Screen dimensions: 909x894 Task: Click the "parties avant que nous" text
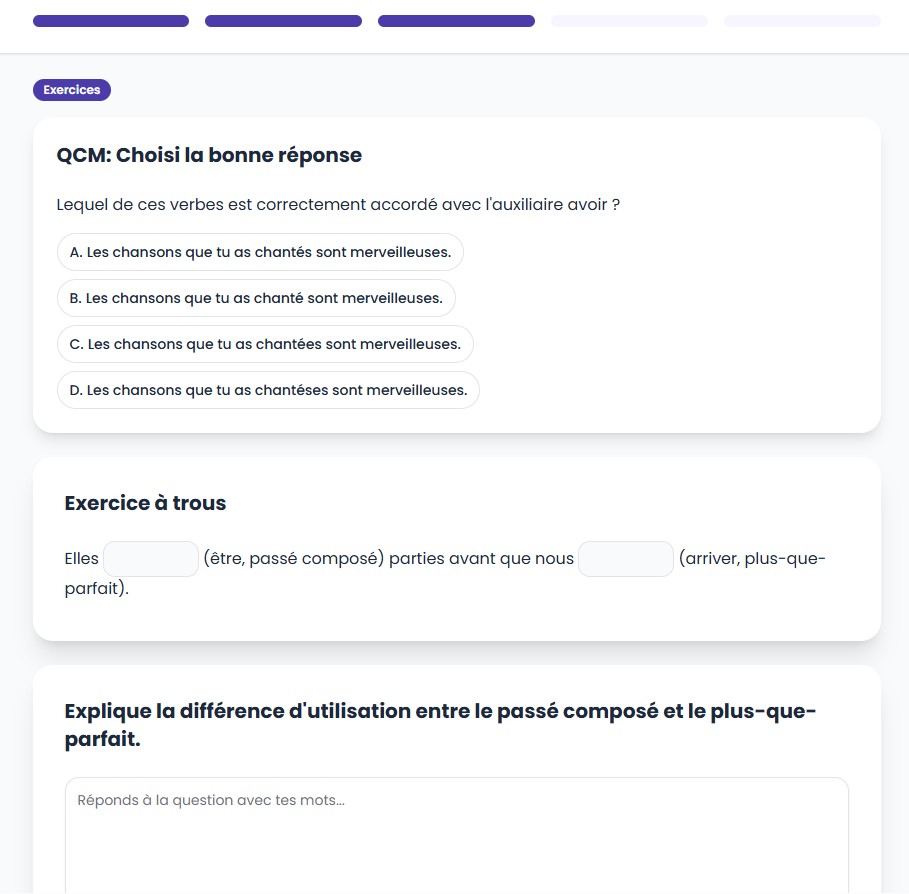click(481, 559)
